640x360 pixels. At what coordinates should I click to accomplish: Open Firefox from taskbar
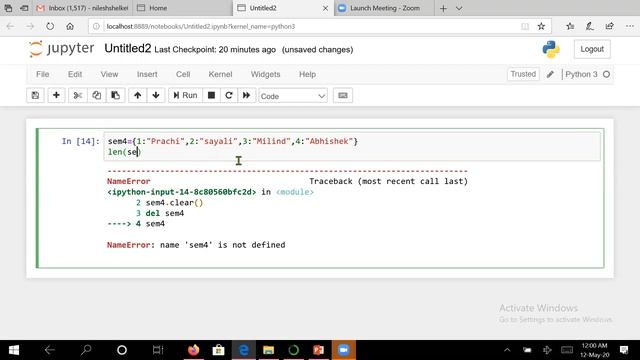tap(193, 350)
